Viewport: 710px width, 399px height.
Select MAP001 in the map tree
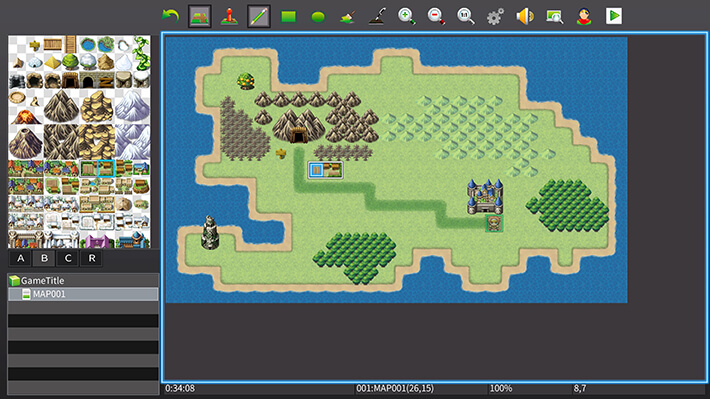coord(83,294)
